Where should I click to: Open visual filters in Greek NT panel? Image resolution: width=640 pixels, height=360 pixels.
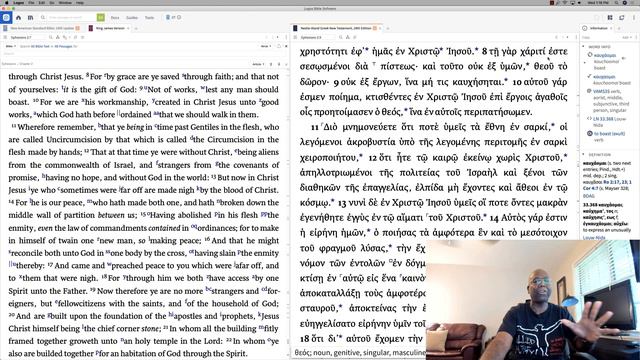348,37
